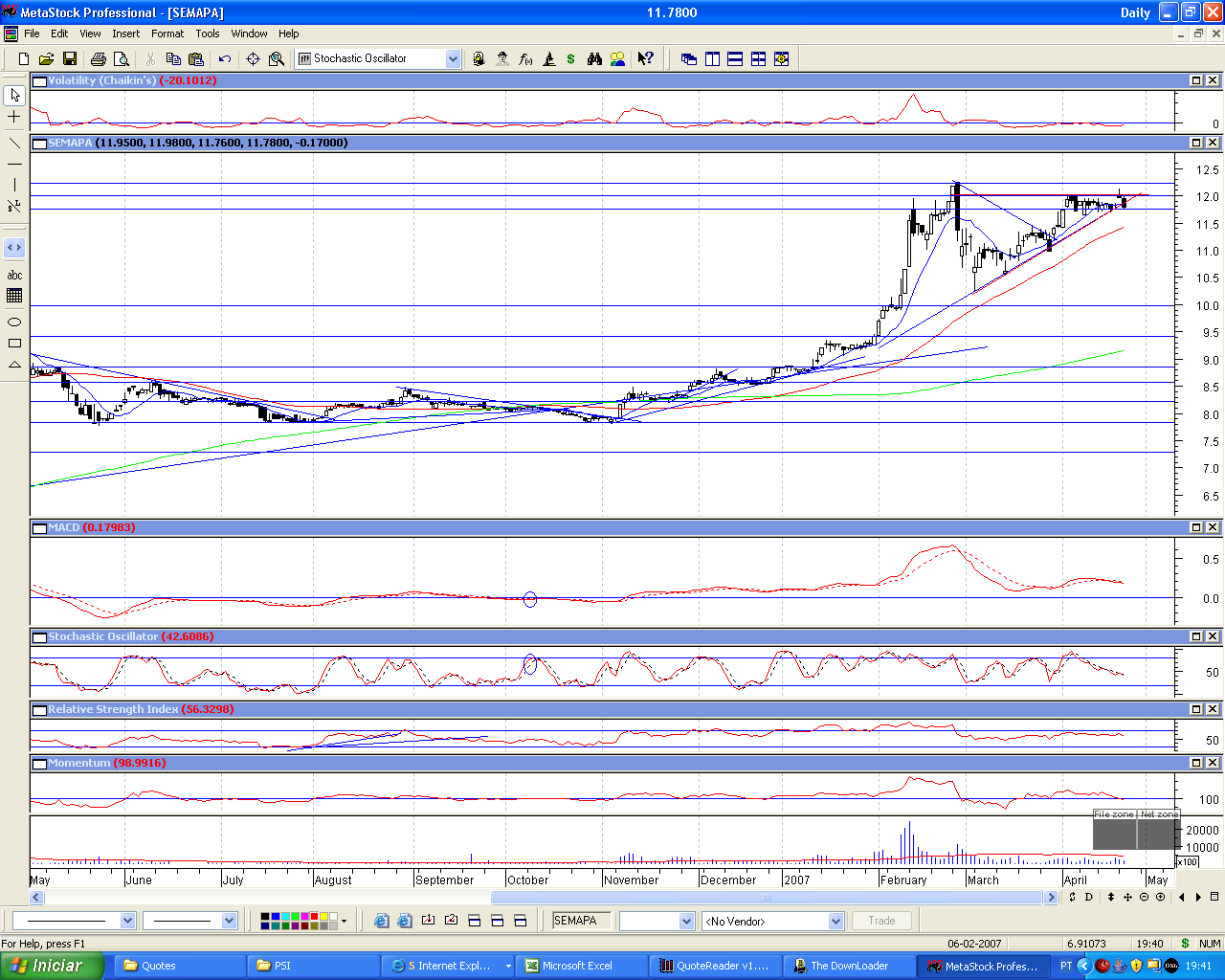Expand the Internet Explorer taskbar group arrow
This screenshot has width=1225, height=980.
click(508, 966)
